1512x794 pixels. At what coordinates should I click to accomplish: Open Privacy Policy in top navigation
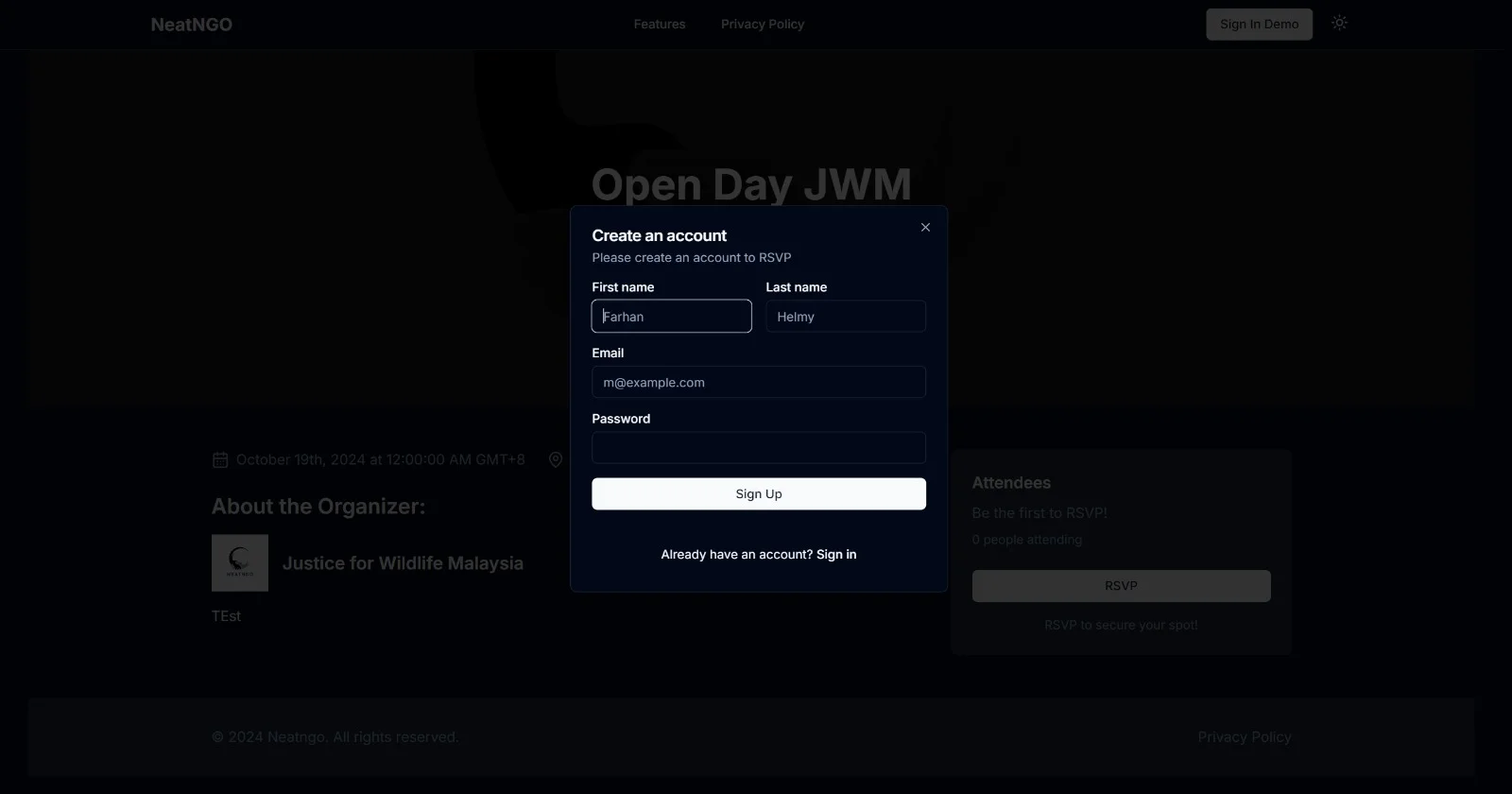pos(762,25)
